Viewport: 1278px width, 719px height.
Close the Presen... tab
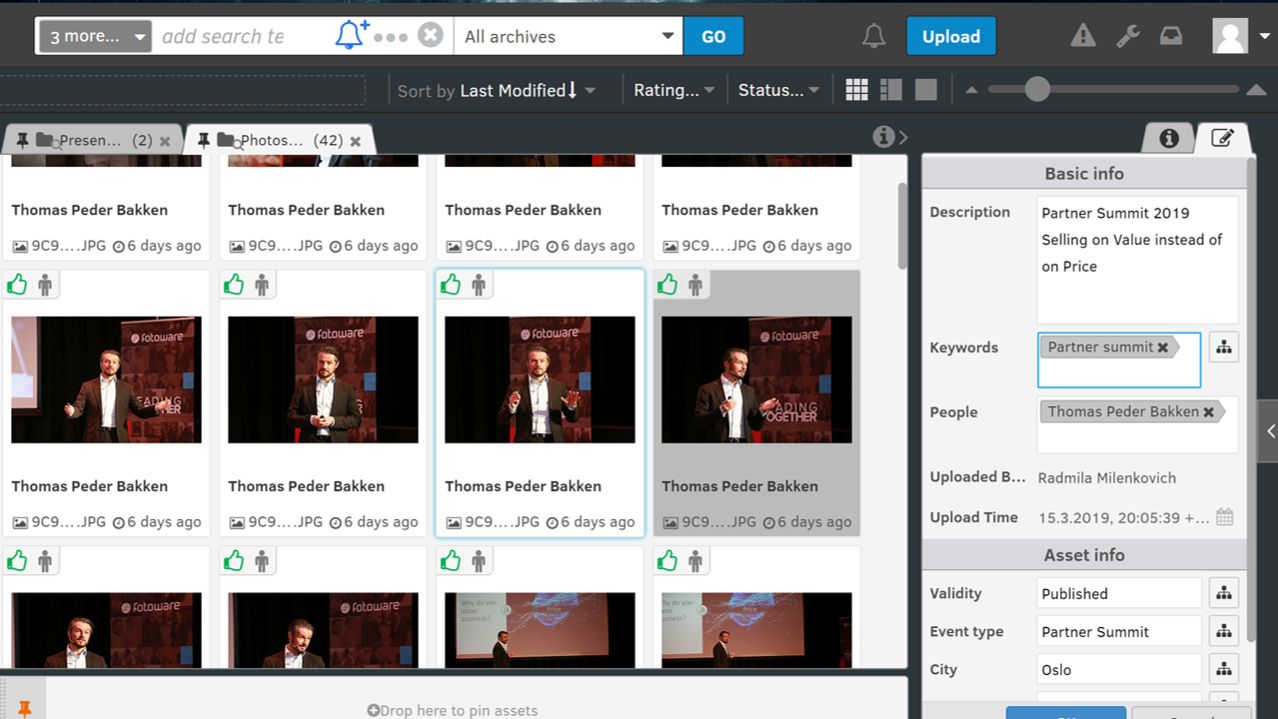click(165, 141)
